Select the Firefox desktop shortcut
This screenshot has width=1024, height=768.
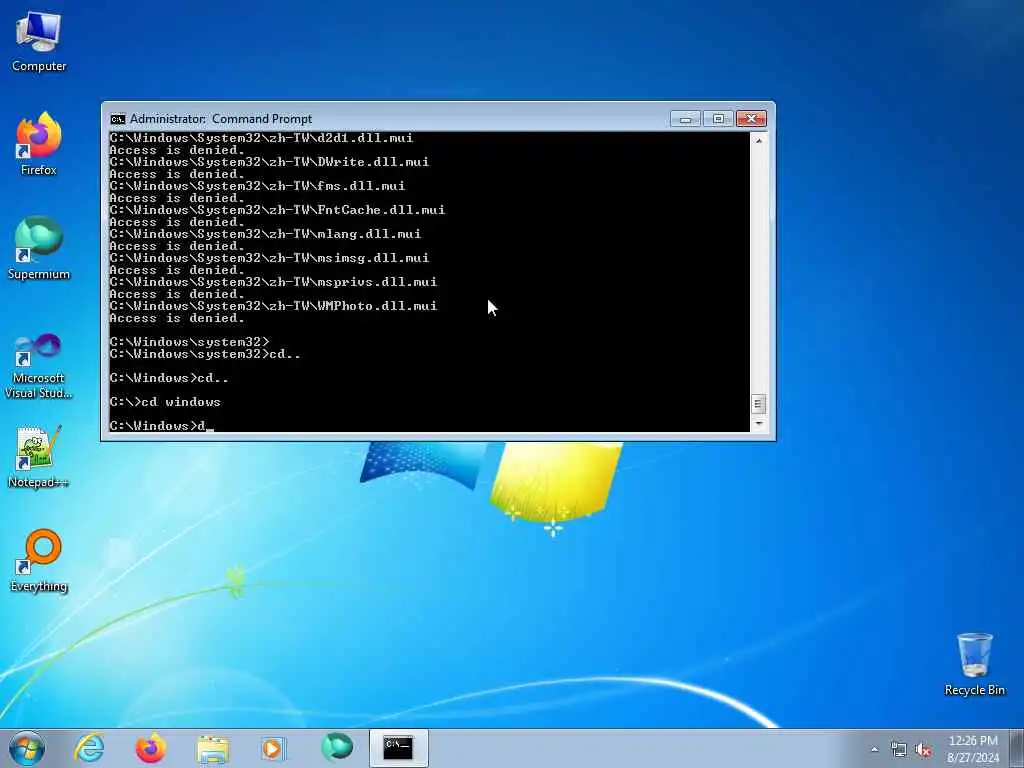tap(39, 144)
